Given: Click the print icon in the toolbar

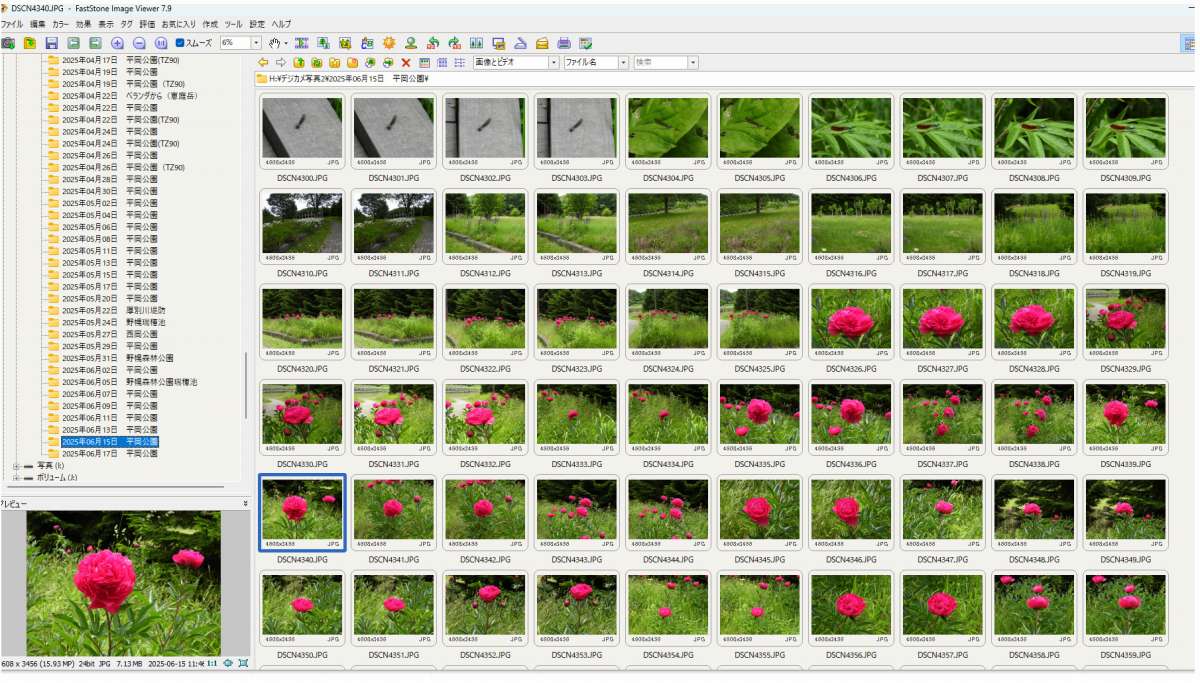Looking at the screenshot, I should [564, 43].
